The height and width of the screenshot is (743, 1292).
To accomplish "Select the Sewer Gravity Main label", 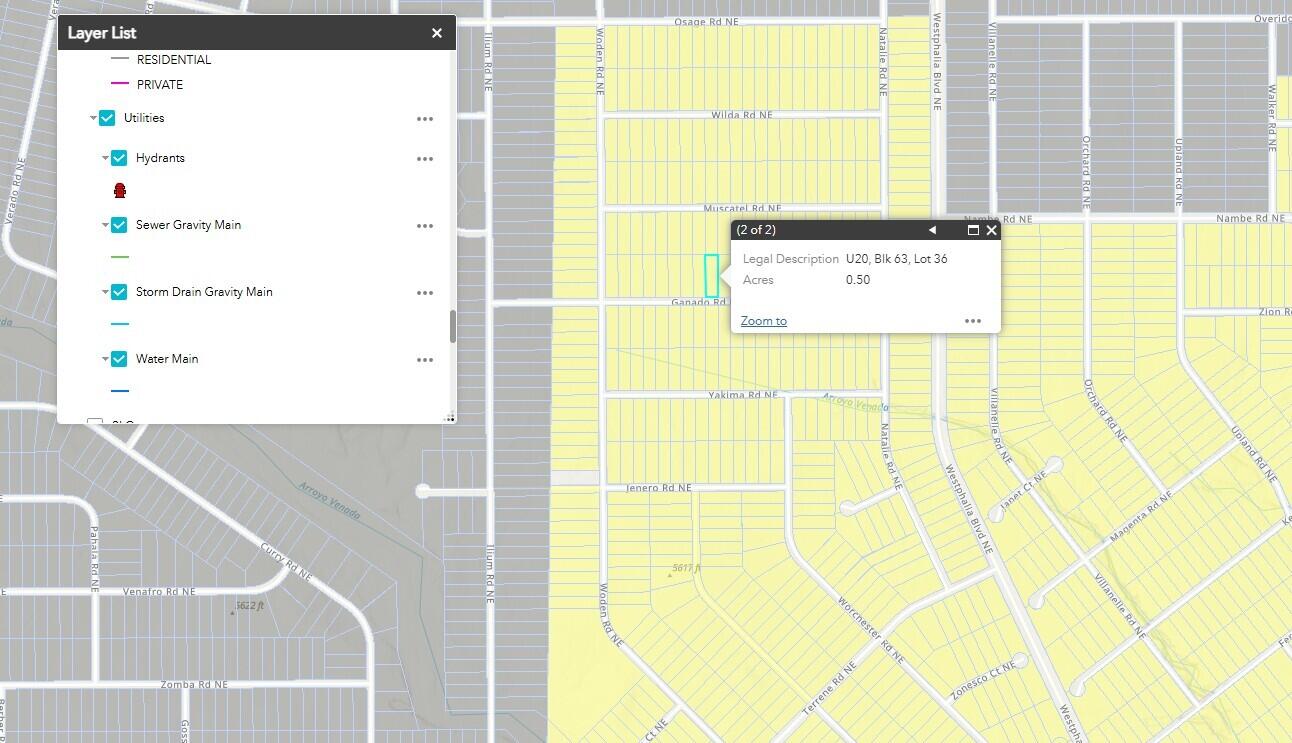I will coord(189,225).
